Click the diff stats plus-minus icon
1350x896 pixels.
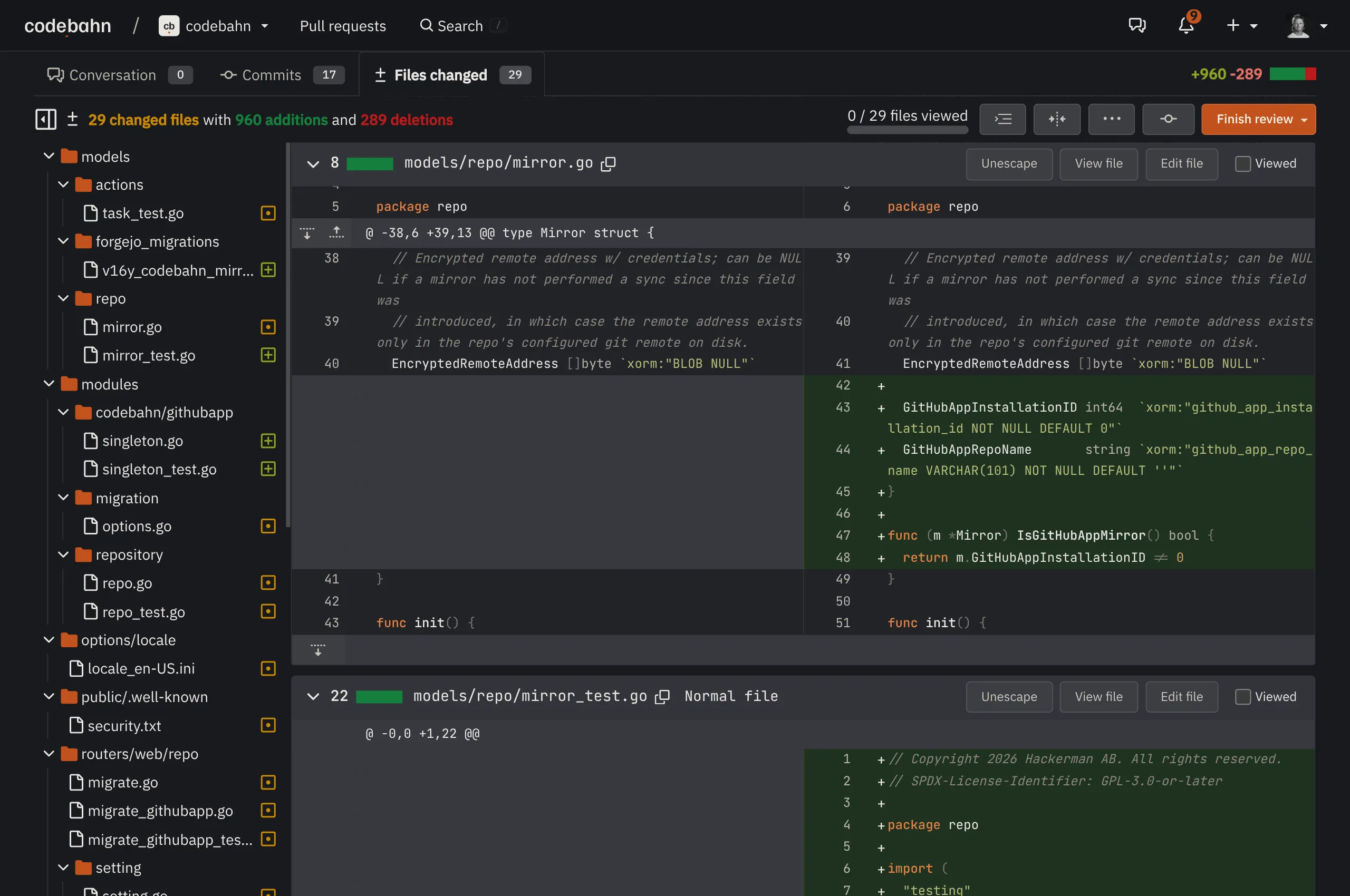coord(72,120)
